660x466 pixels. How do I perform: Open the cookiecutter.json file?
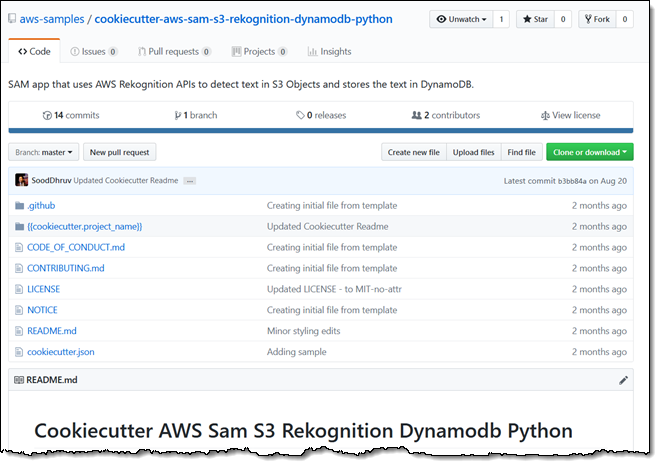pos(61,352)
